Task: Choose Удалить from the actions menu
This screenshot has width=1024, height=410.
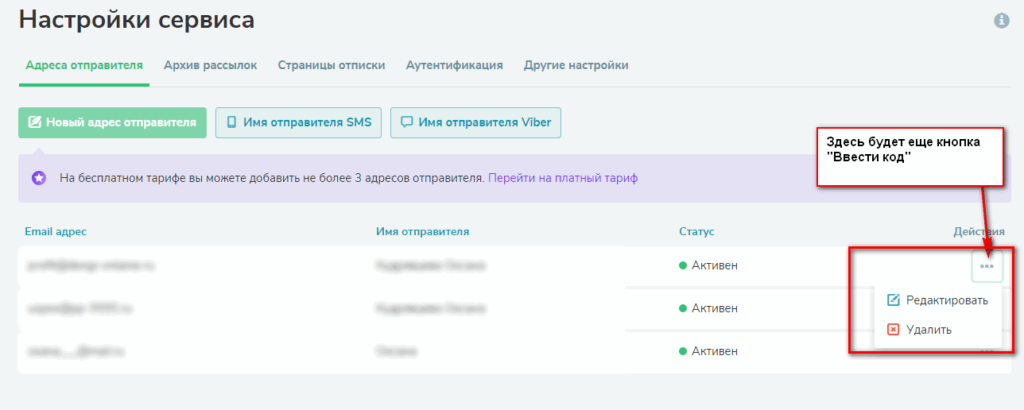Action: 920,330
